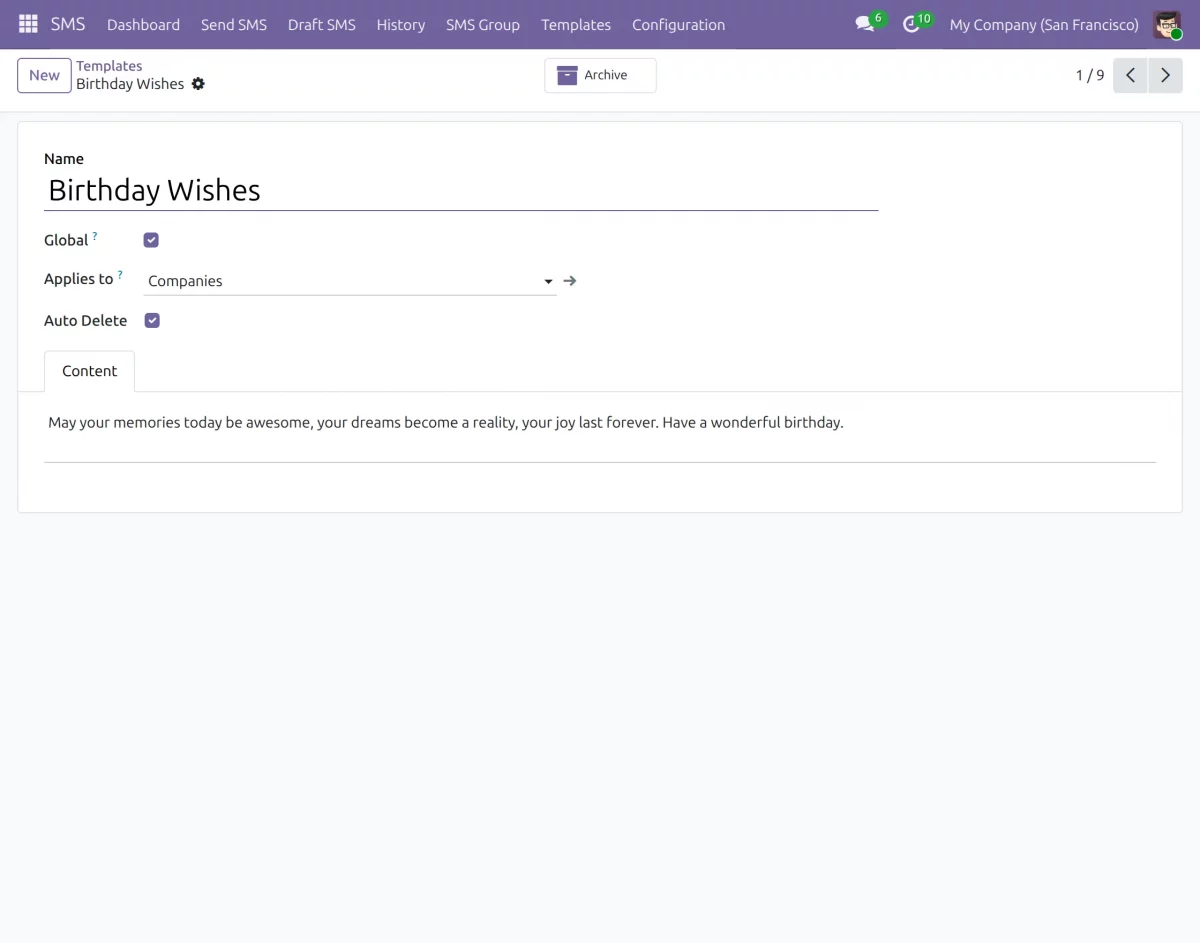Expand the Applies to dropdown
The width and height of the screenshot is (1200, 943).
point(548,281)
